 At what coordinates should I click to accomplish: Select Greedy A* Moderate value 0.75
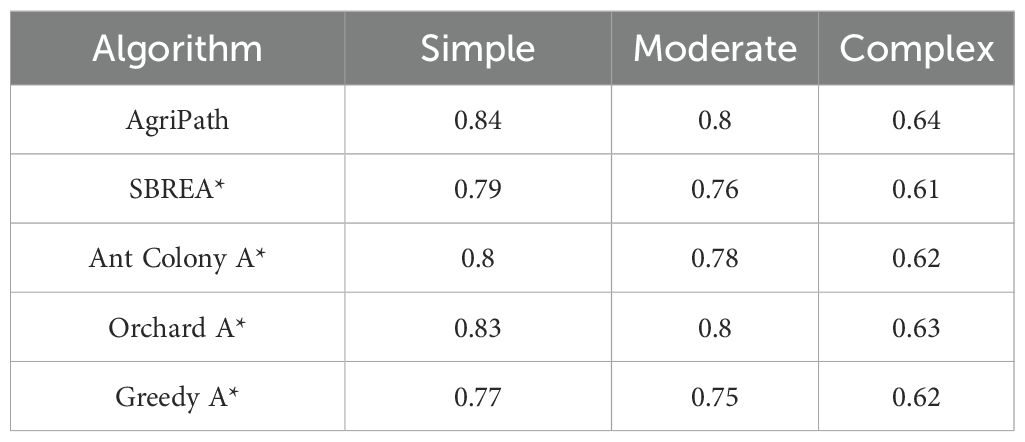pyautogui.click(x=715, y=396)
